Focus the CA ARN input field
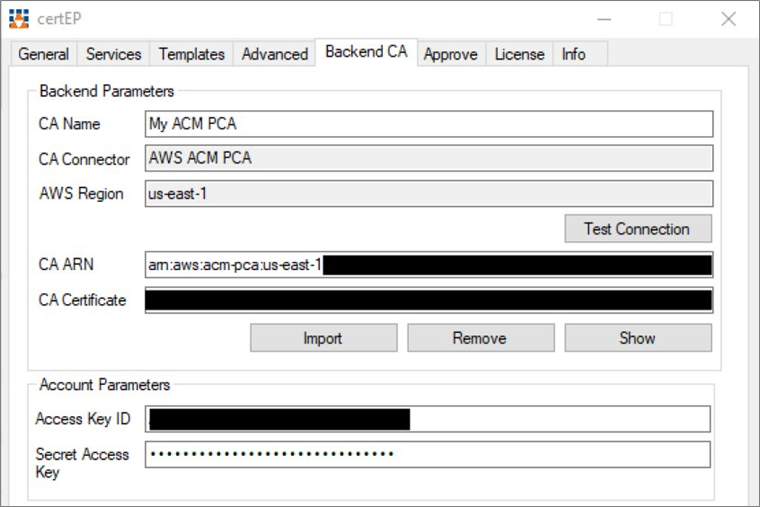This screenshot has width=760, height=507. [x=429, y=265]
